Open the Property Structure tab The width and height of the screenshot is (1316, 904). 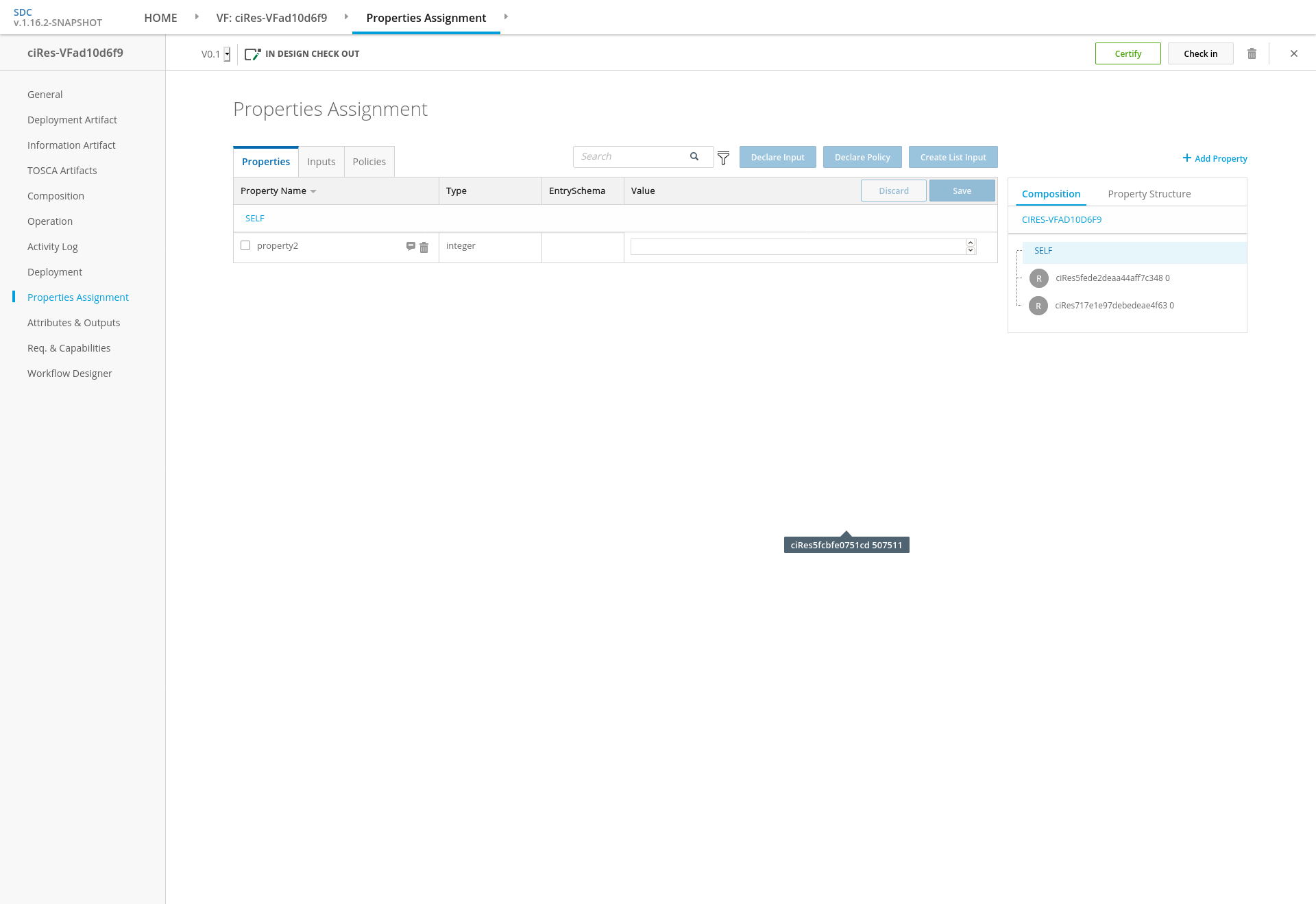(x=1149, y=194)
